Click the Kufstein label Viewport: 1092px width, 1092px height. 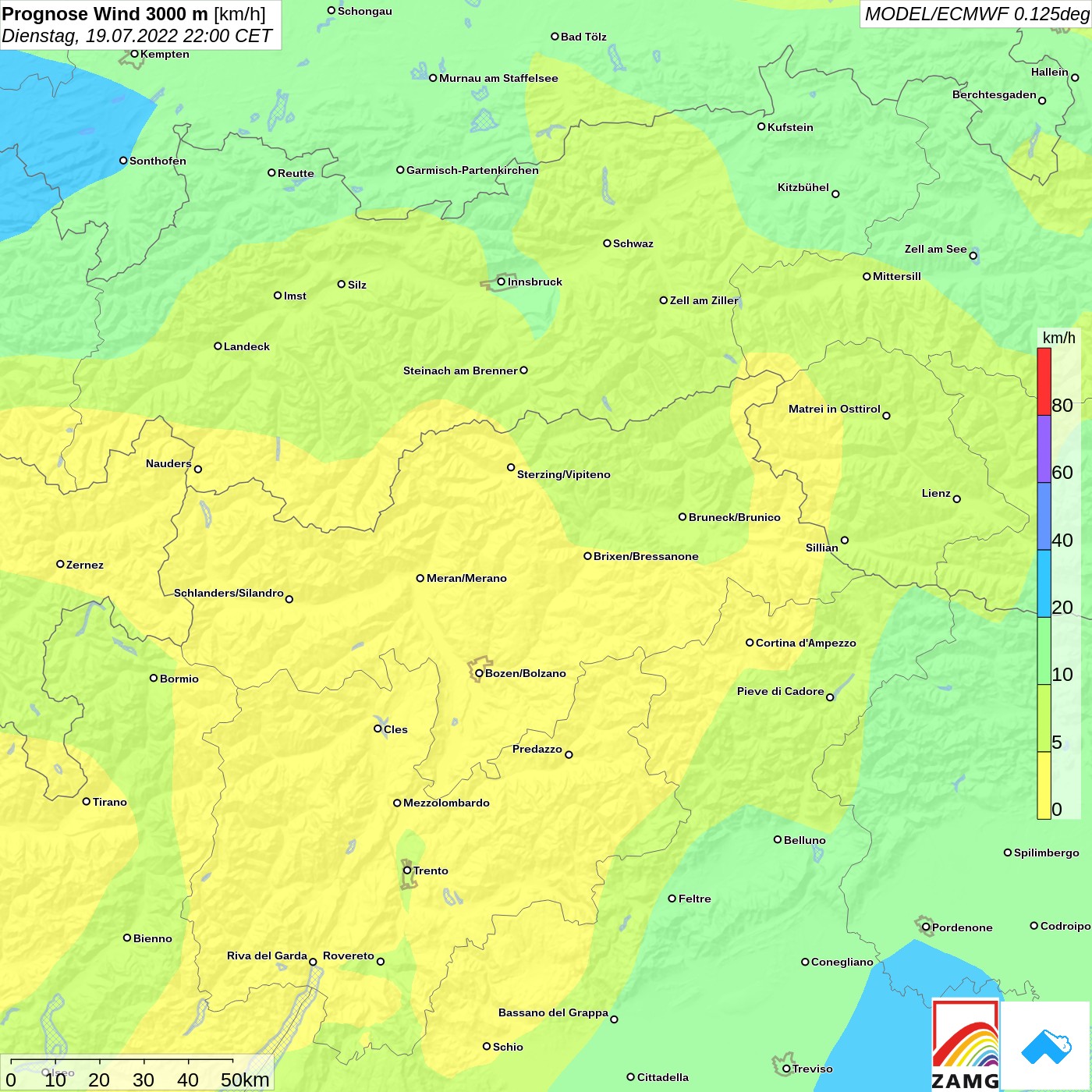790,127
